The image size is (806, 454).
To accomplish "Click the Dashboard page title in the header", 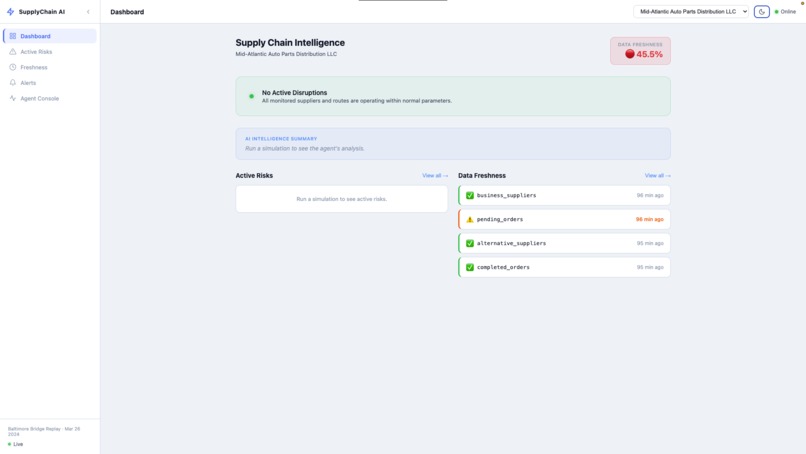I will click(x=127, y=12).
